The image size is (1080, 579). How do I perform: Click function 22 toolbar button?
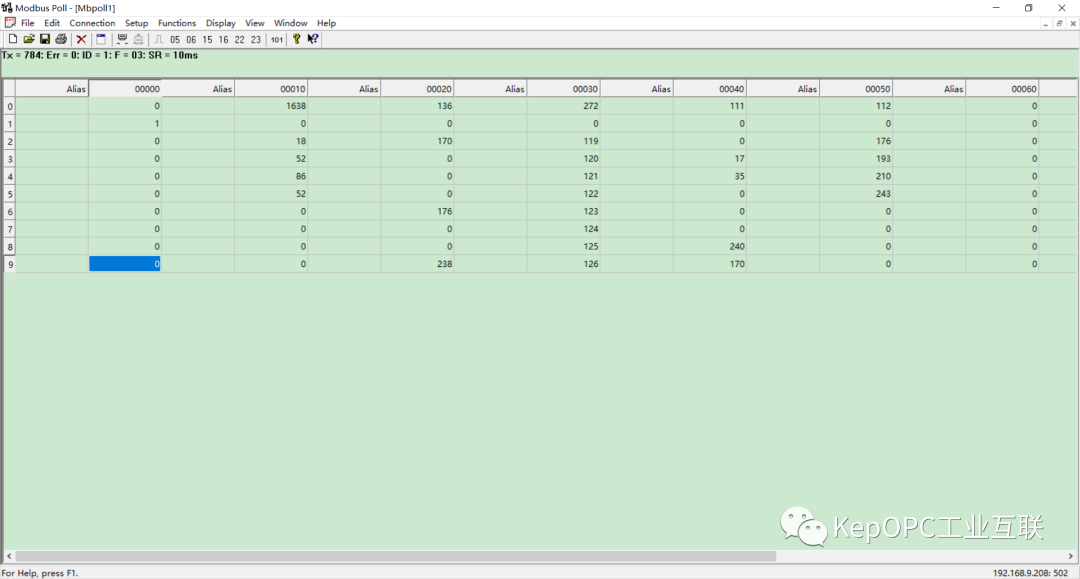(x=240, y=40)
